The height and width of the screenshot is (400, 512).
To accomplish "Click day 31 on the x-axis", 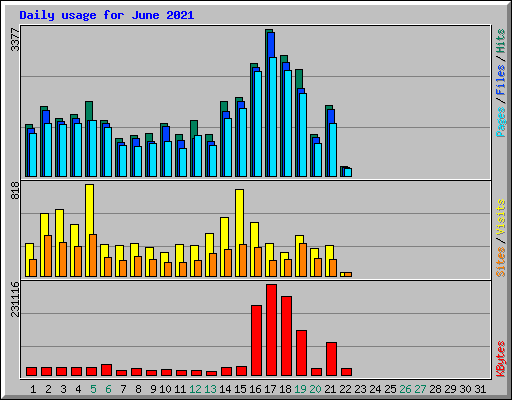I will point(480,389).
